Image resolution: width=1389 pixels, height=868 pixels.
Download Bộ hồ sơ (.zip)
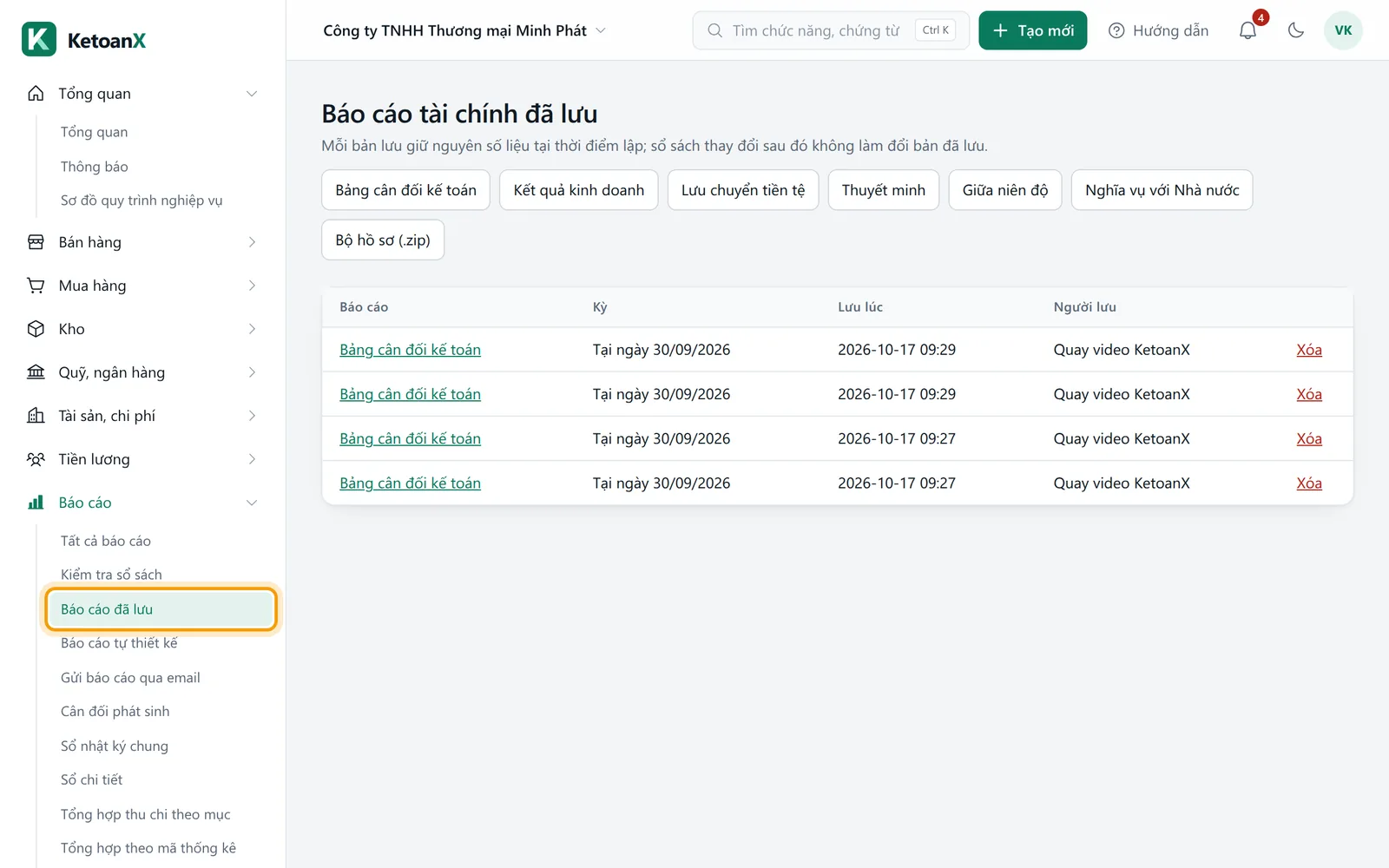click(383, 240)
